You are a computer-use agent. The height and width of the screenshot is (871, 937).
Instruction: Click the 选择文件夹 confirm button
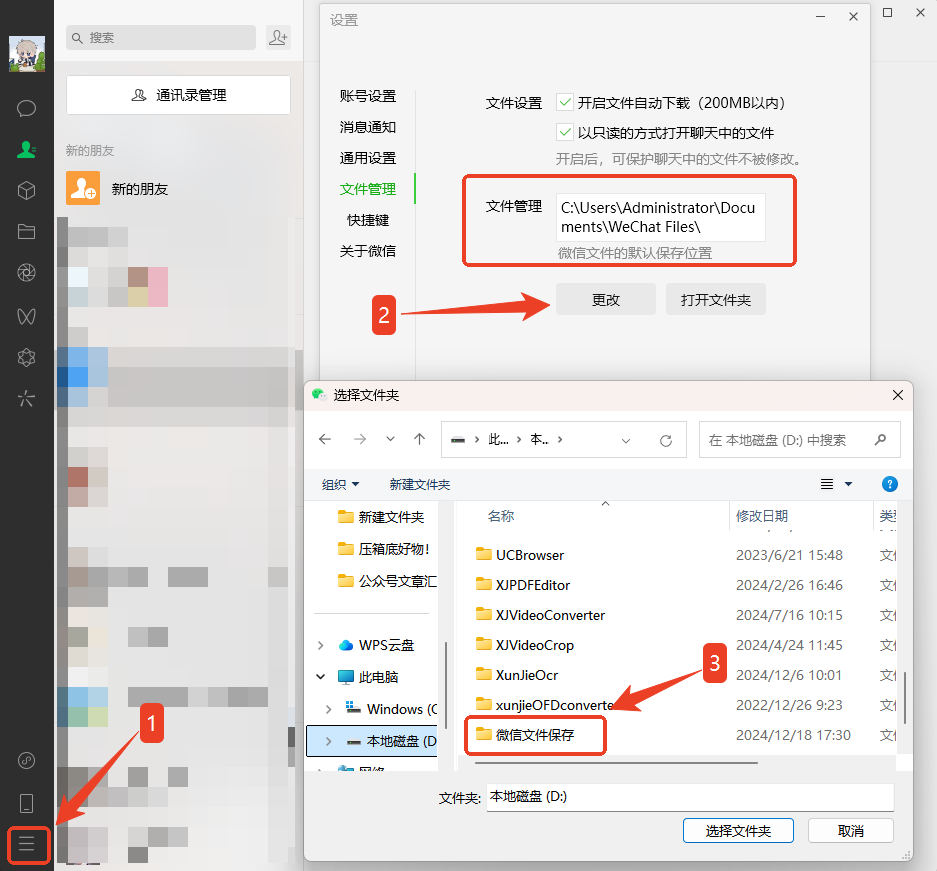point(738,831)
